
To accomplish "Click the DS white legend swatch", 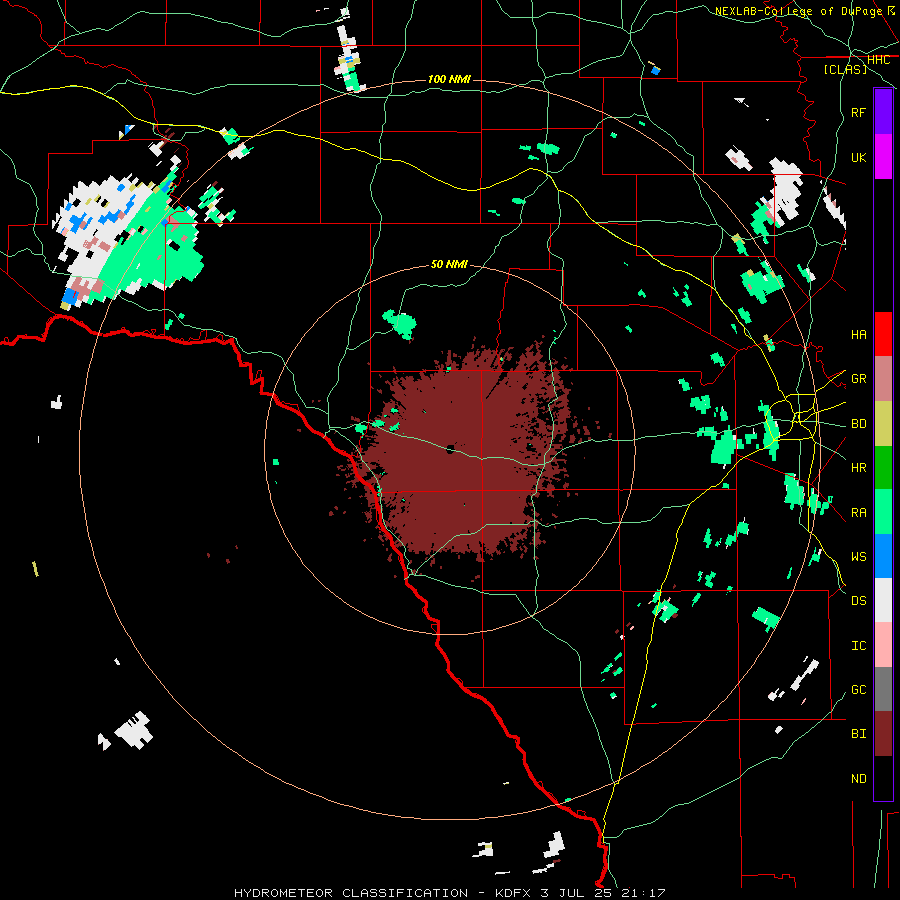I will [883, 600].
